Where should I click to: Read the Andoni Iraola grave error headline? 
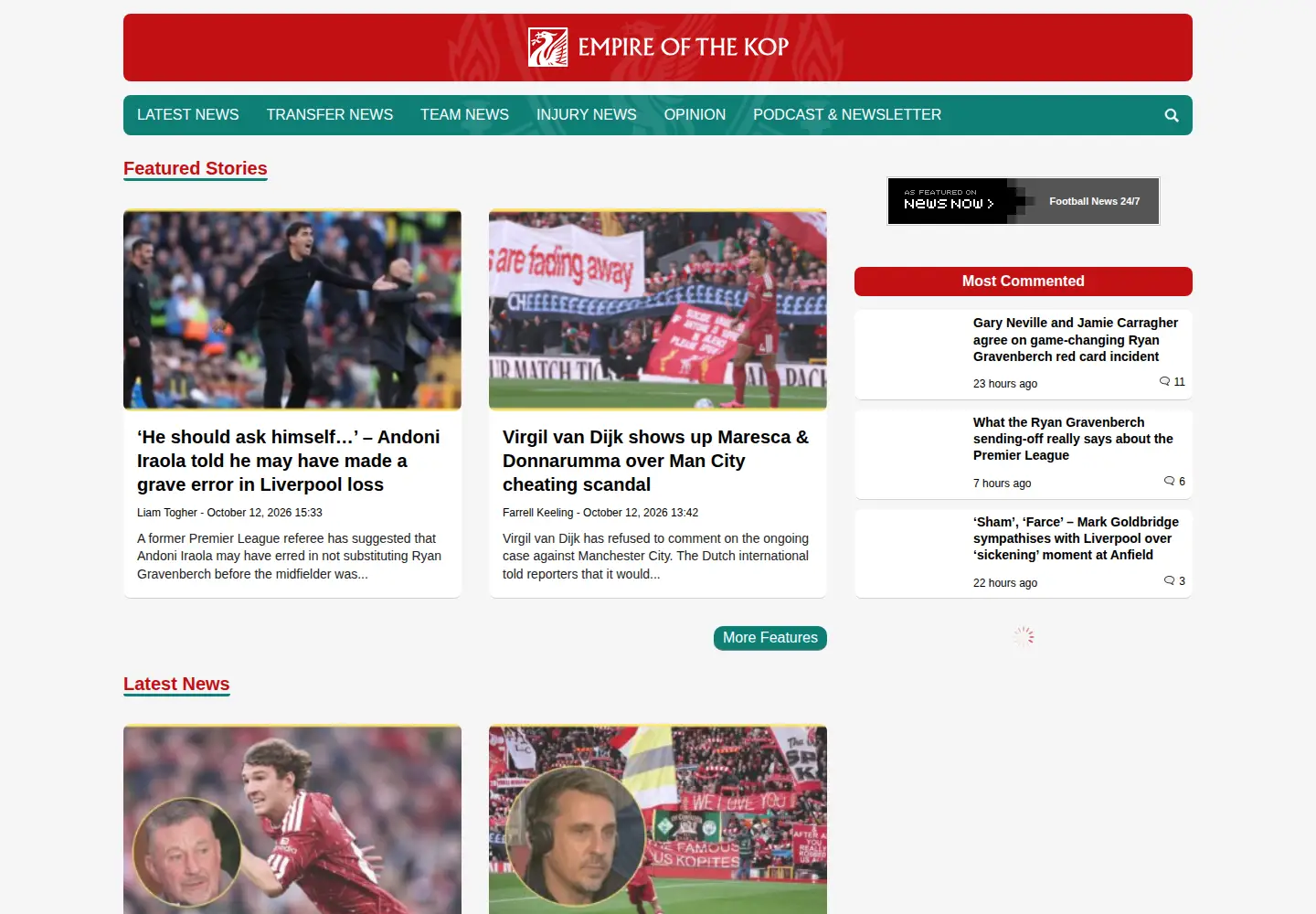[x=289, y=461]
